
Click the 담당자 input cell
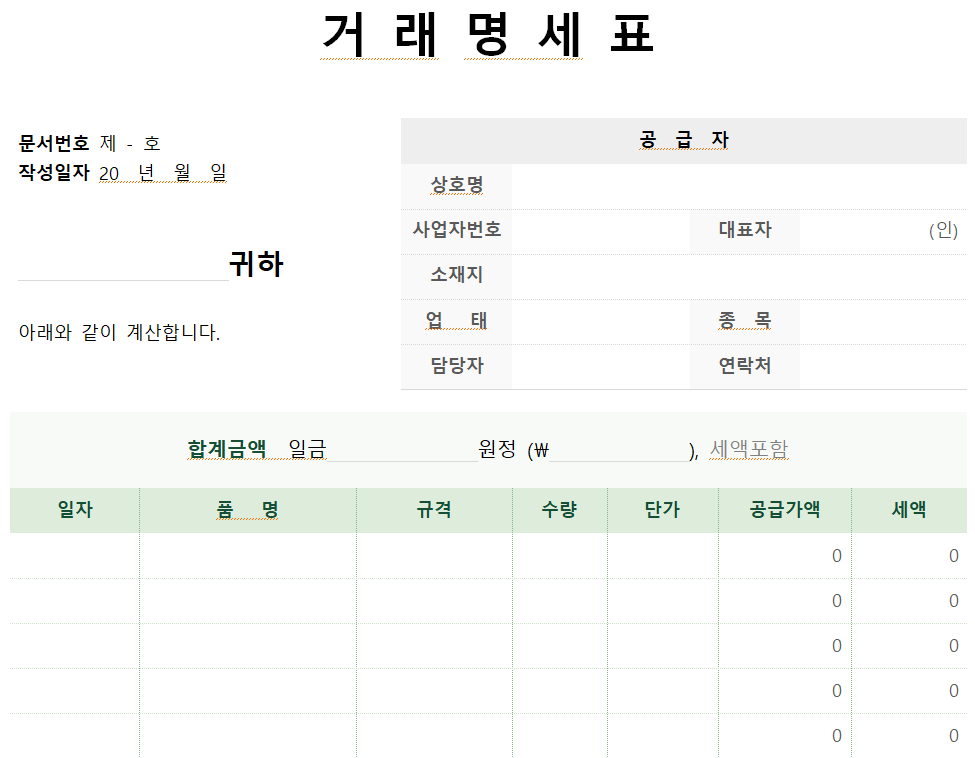pyautogui.click(x=600, y=366)
